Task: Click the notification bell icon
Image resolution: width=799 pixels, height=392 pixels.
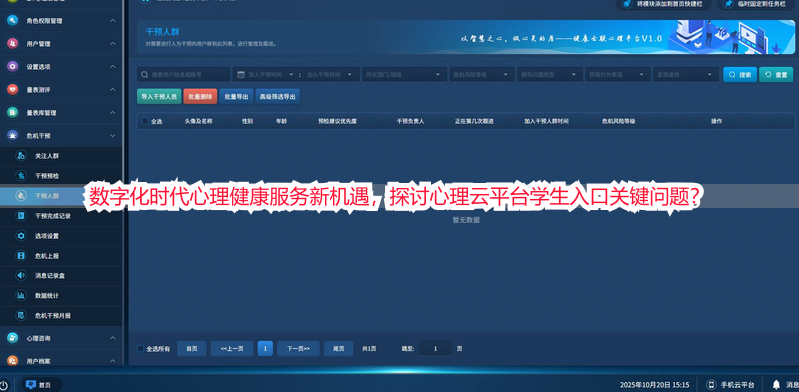Action: click(x=776, y=384)
